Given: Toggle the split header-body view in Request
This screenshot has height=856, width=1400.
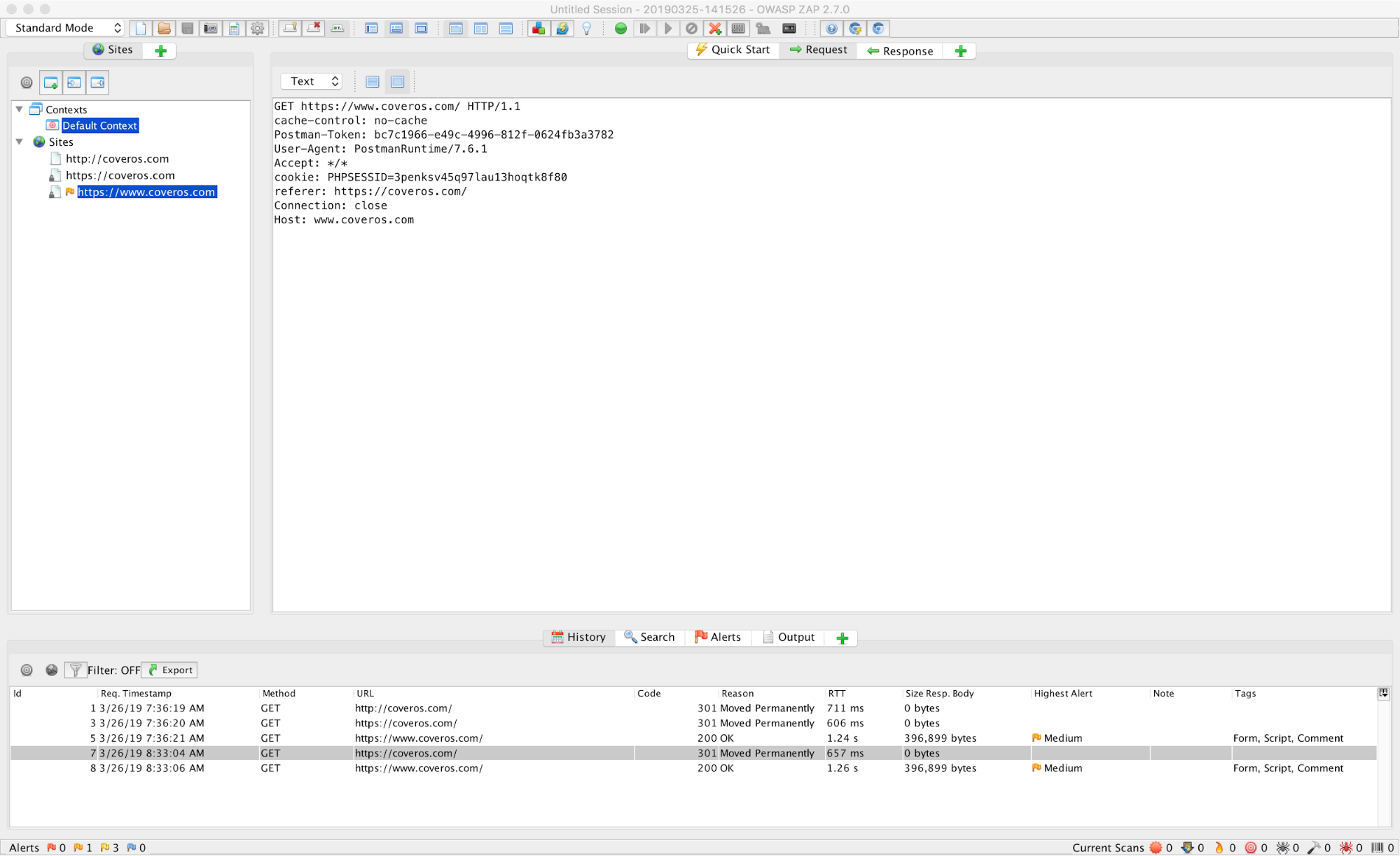Looking at the screenshot, I should 373,81.
